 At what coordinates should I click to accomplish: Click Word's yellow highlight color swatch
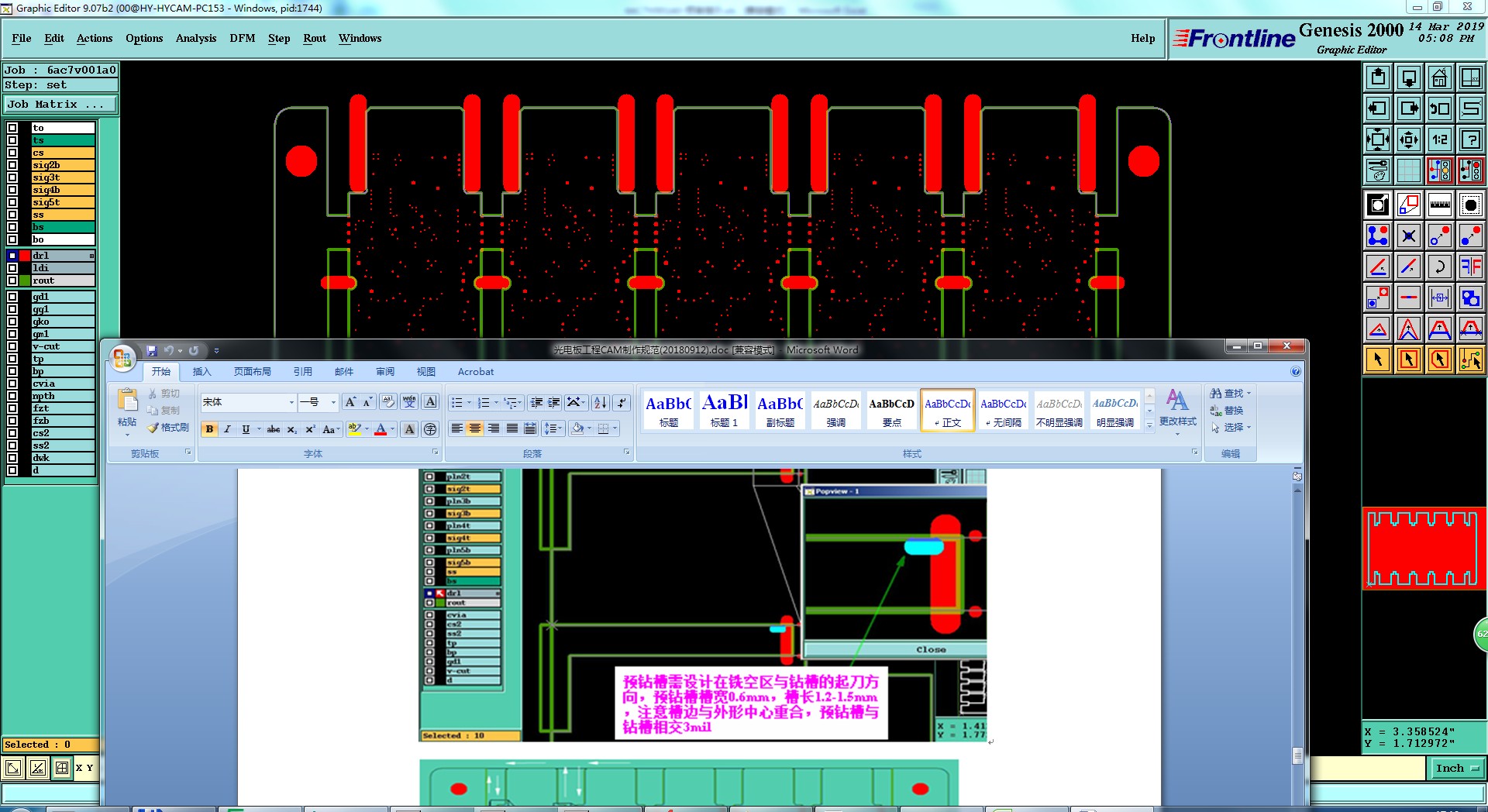(x=354, y=429)
